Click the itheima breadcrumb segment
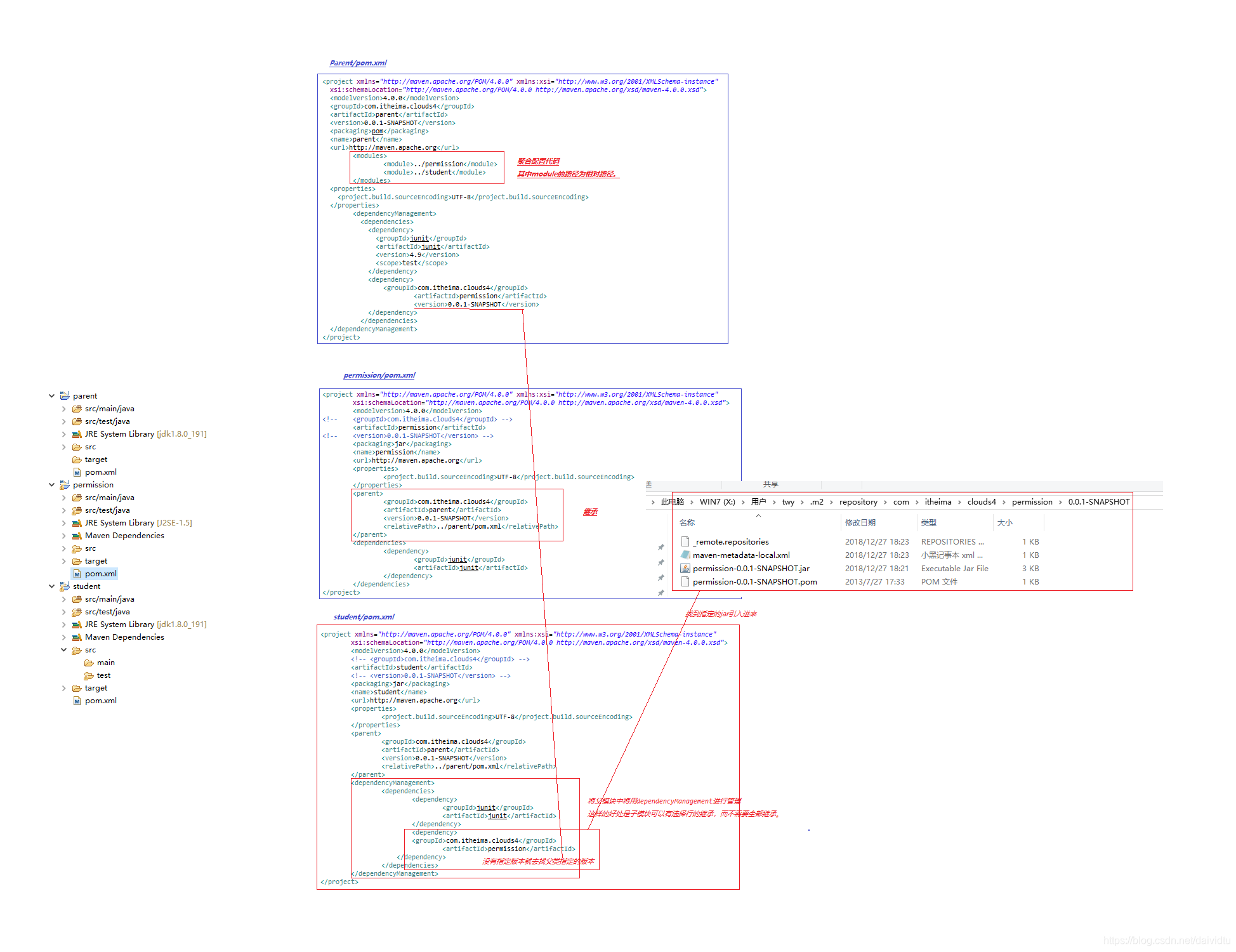 pos(938,502)
